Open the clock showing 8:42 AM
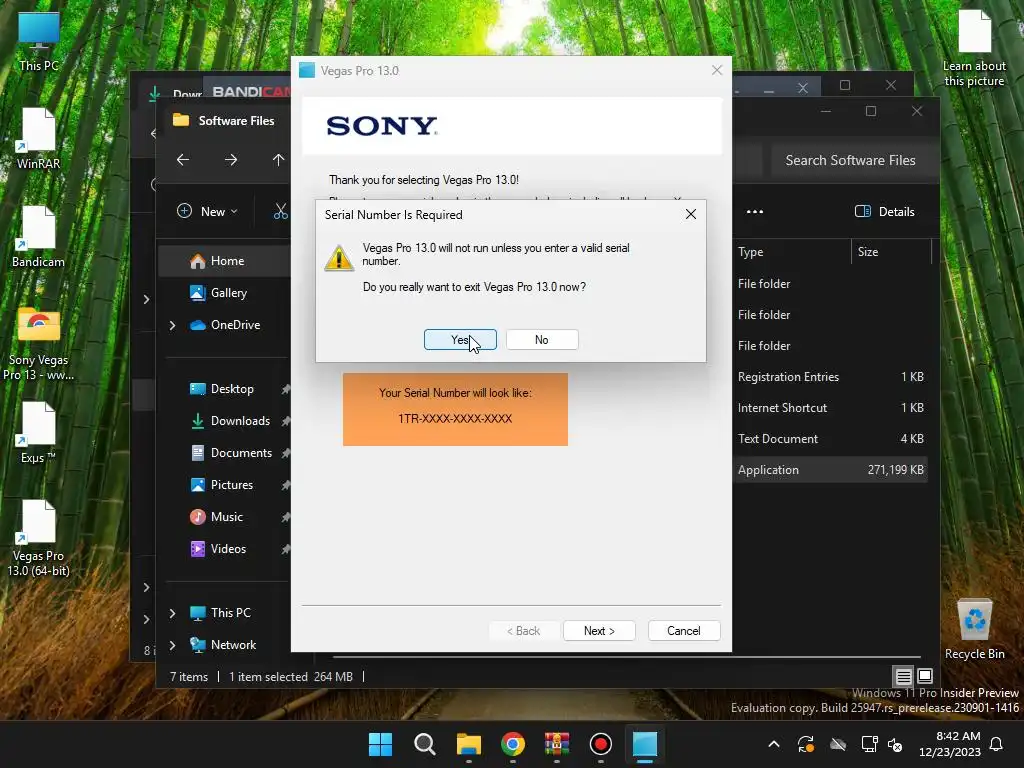Screen dimensions: 1024x768 [x=950, y=744]
